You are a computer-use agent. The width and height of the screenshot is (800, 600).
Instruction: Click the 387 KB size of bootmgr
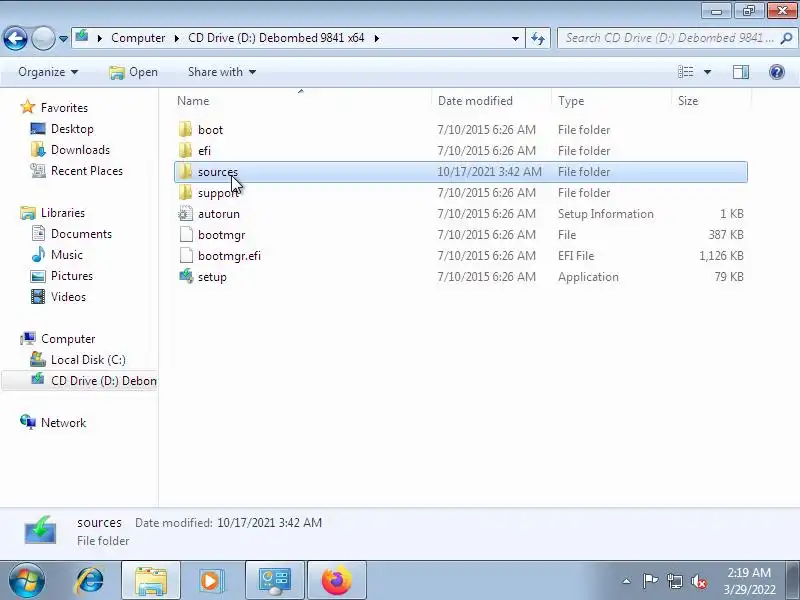coord(726,234)
